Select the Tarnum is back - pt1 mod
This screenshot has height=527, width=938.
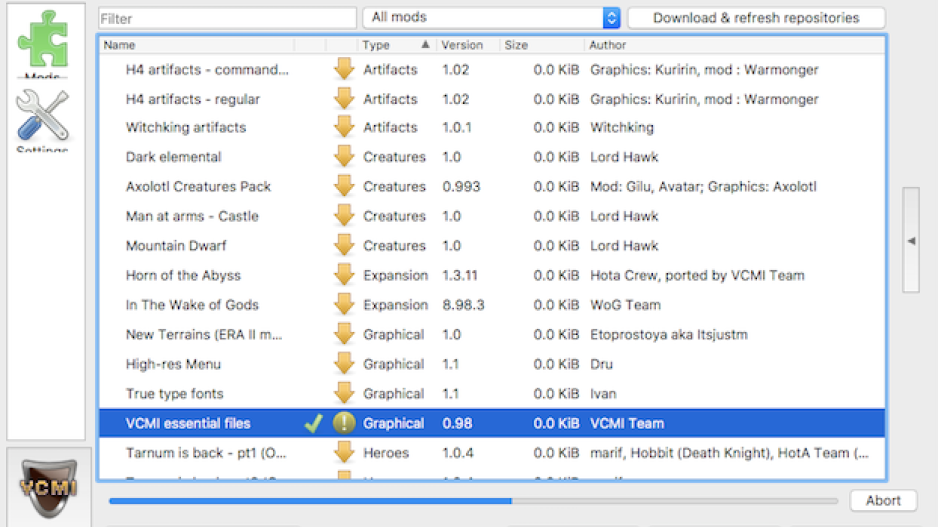pos(206,453)
